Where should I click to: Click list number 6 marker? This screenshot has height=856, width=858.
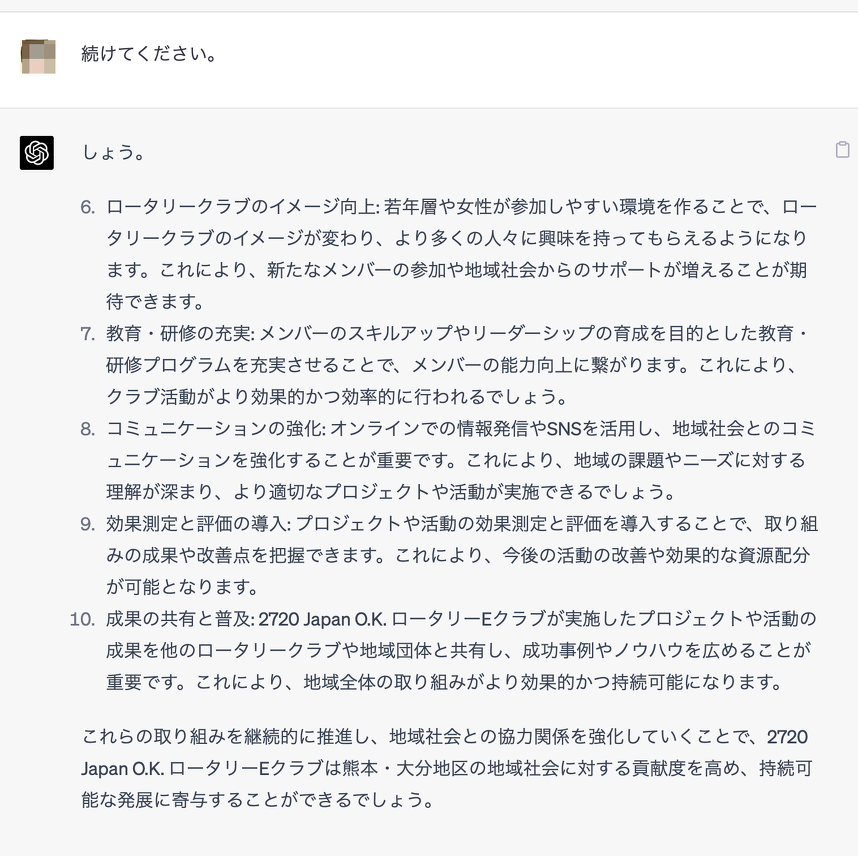coord(88,208)
